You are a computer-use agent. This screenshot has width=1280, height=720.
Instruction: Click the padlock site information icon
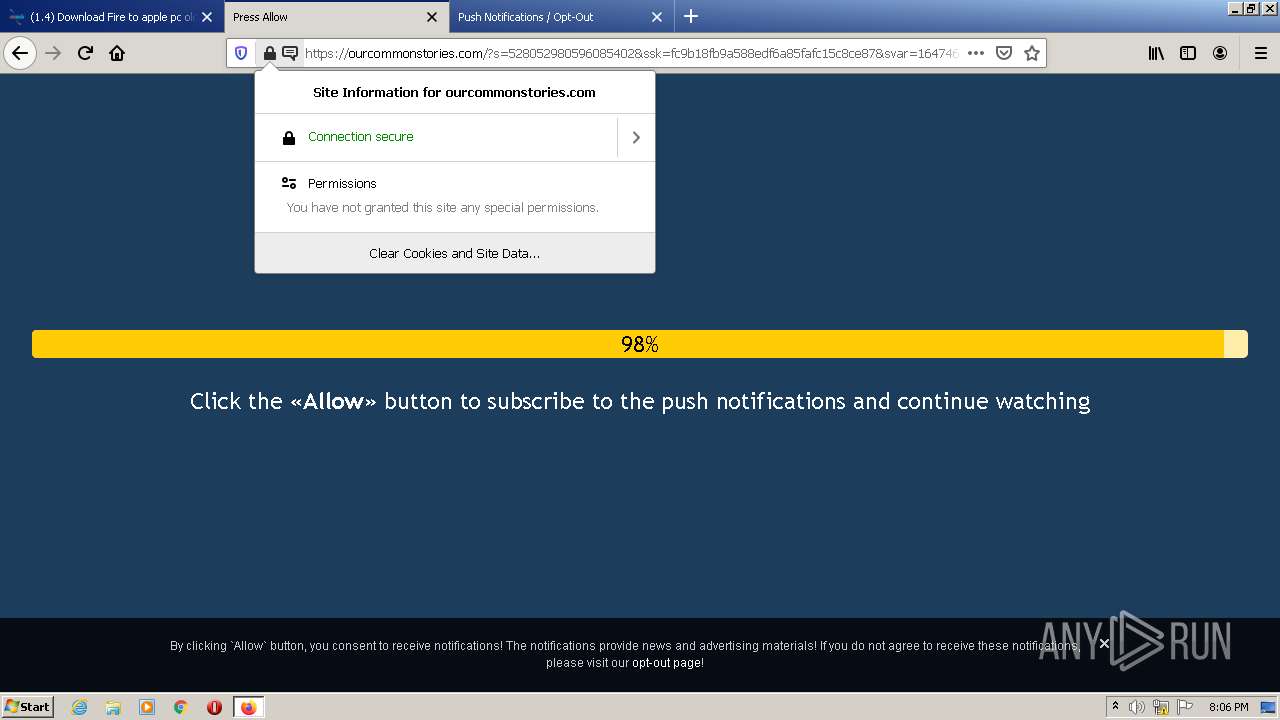coord(269,53)
